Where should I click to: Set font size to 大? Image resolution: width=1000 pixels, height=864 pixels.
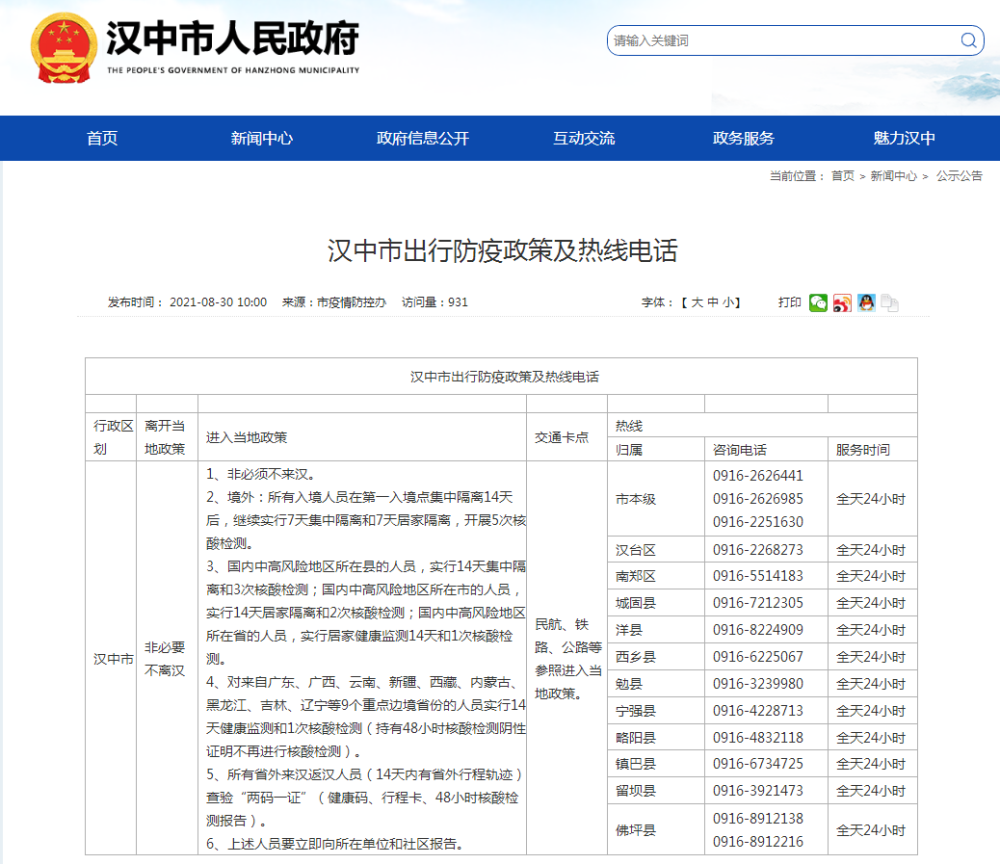(697, 302)
